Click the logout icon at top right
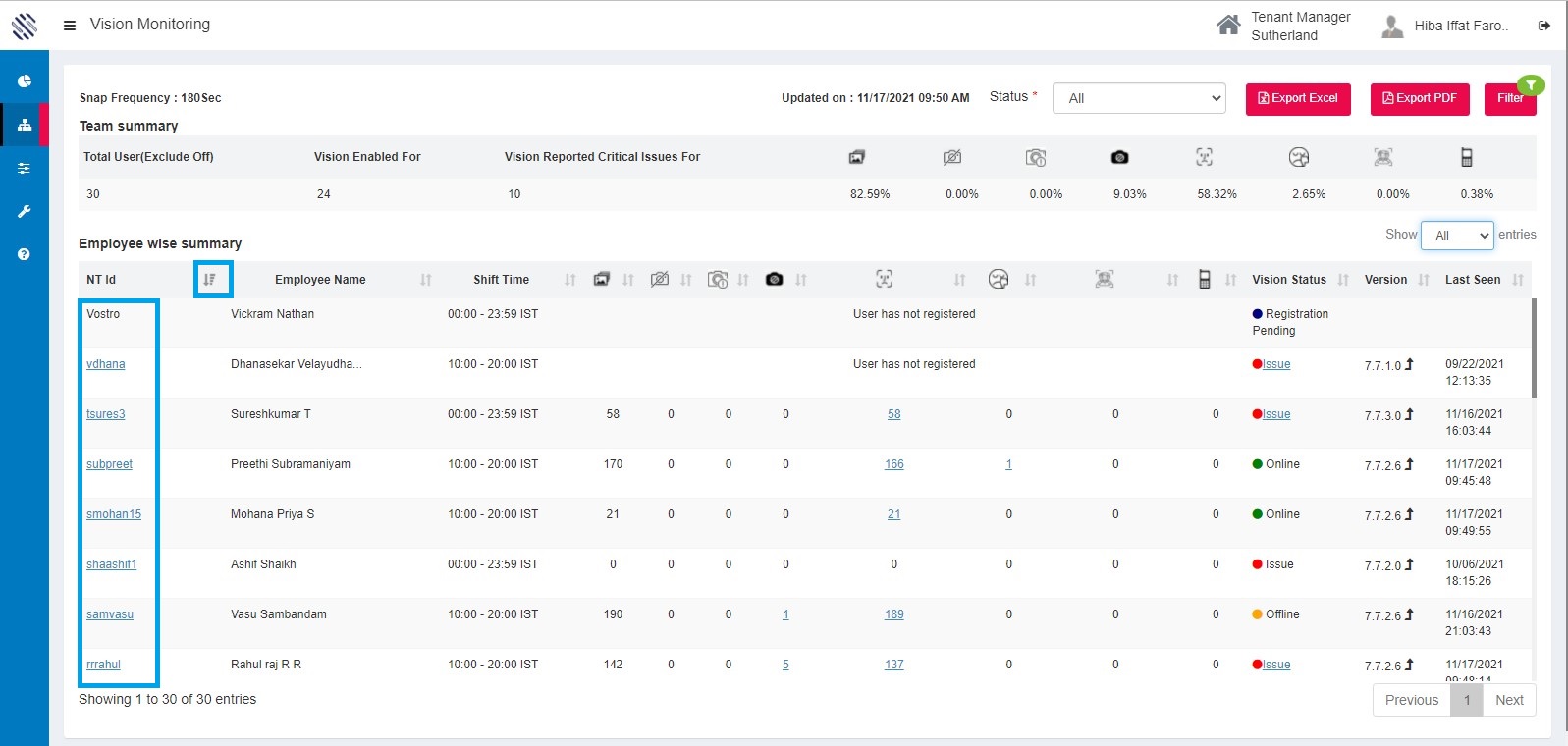The height and width of the screenshot is (746, 1568). click(x=1544, y=26)
